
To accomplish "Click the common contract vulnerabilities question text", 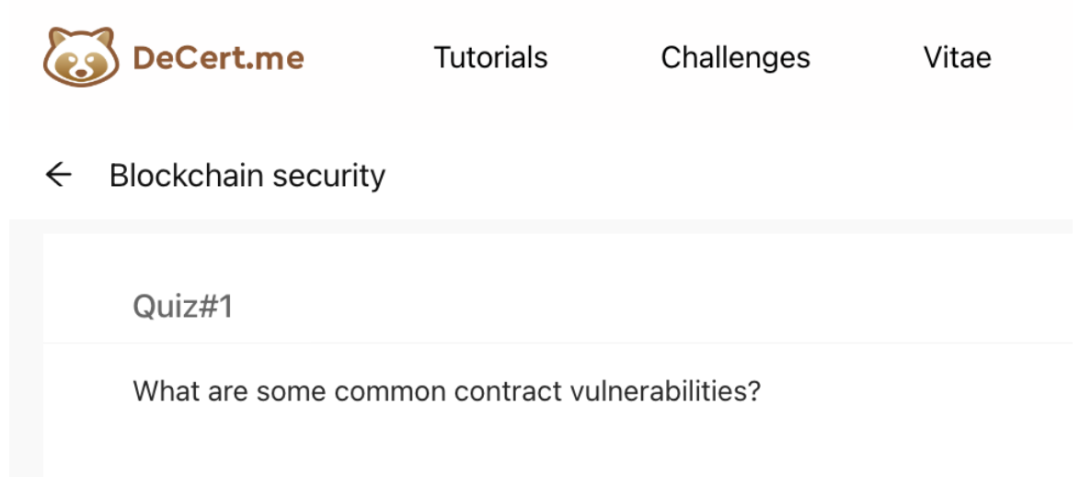I will (447, 392).
